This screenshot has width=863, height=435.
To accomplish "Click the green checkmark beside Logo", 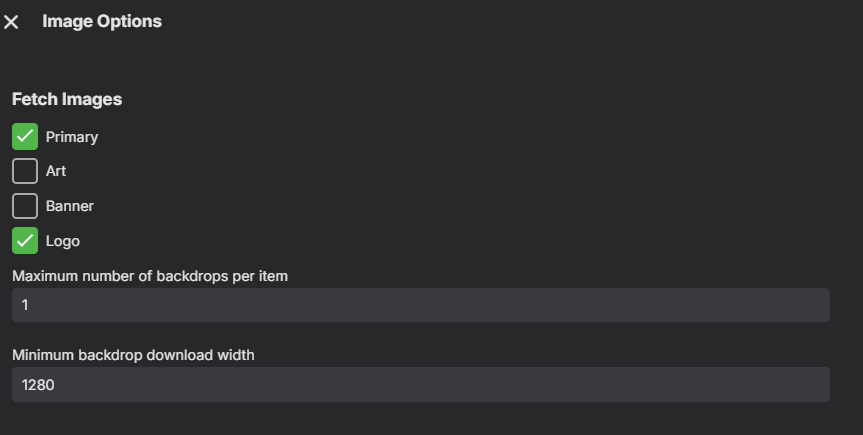I will click(25, 241).
